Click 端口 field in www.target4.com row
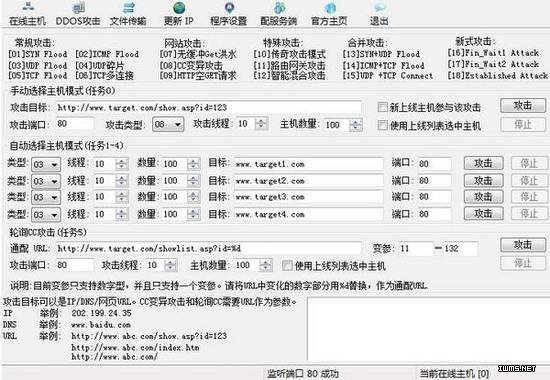The height and width of the screenshot is (380, 550). pos(434,214)
